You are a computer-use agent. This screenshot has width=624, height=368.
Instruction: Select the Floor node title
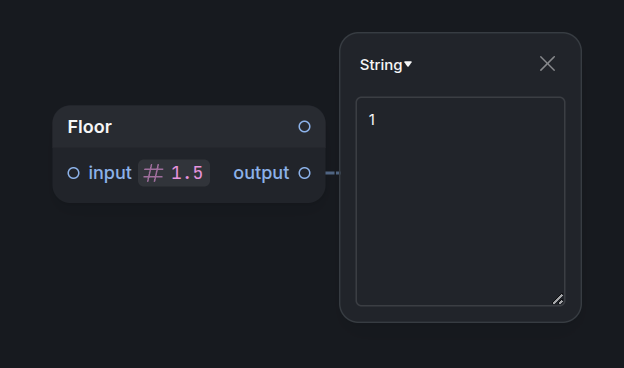click(x=90, y=127)
